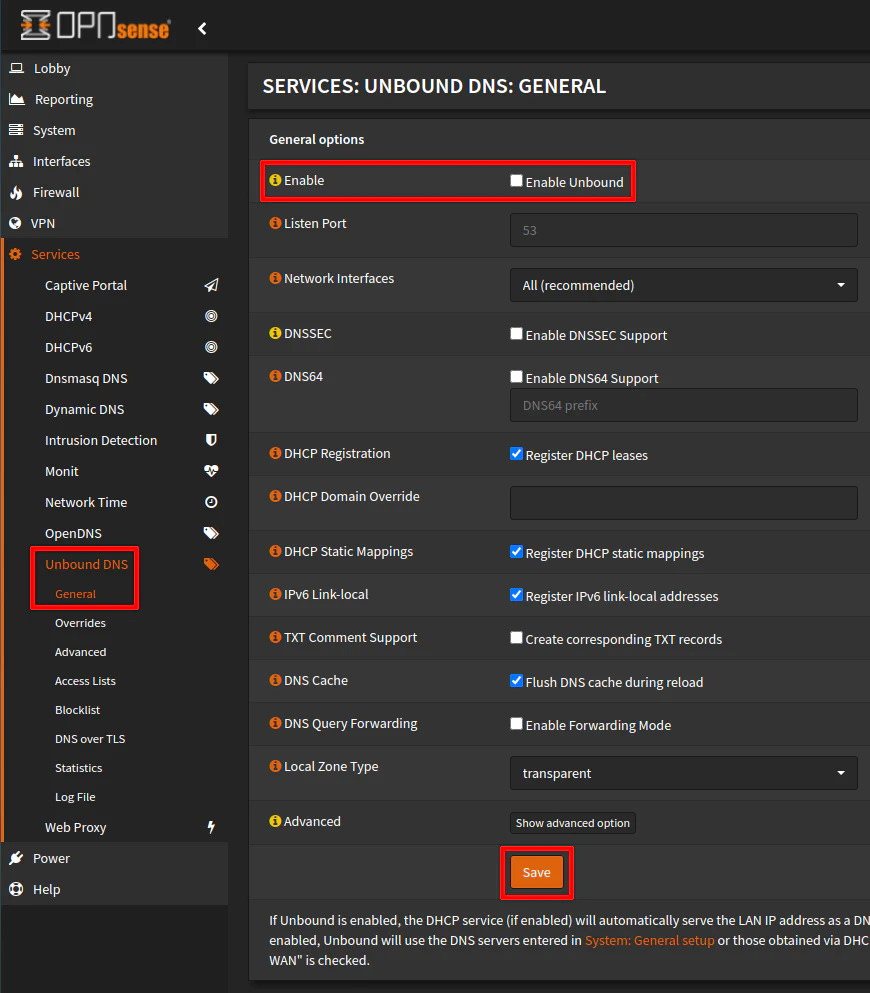Click the Listen Port input field
The height and width of the screenshot is (993, 870).
click(684, 230)
